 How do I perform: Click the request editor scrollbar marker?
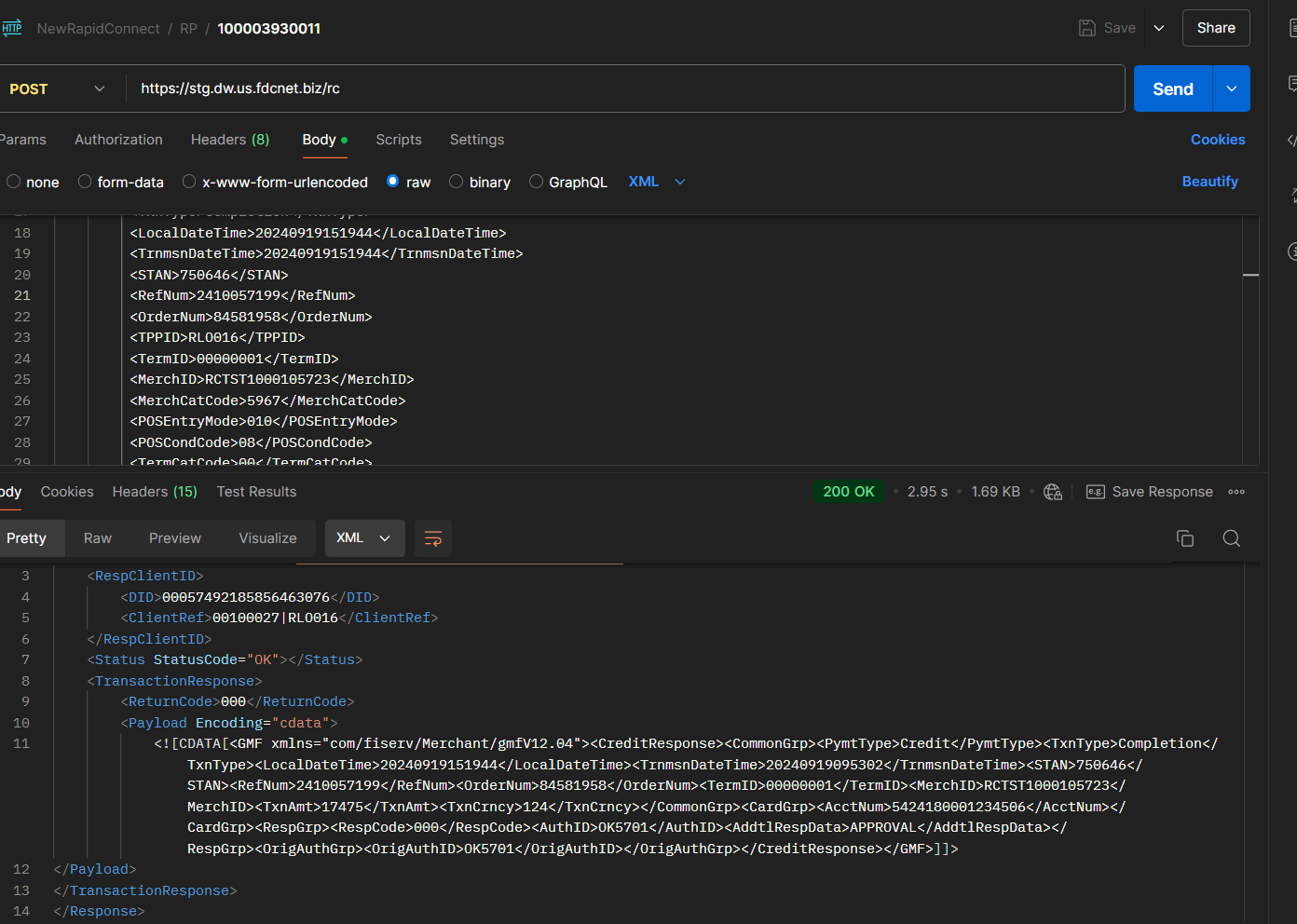click(1250, 275)
